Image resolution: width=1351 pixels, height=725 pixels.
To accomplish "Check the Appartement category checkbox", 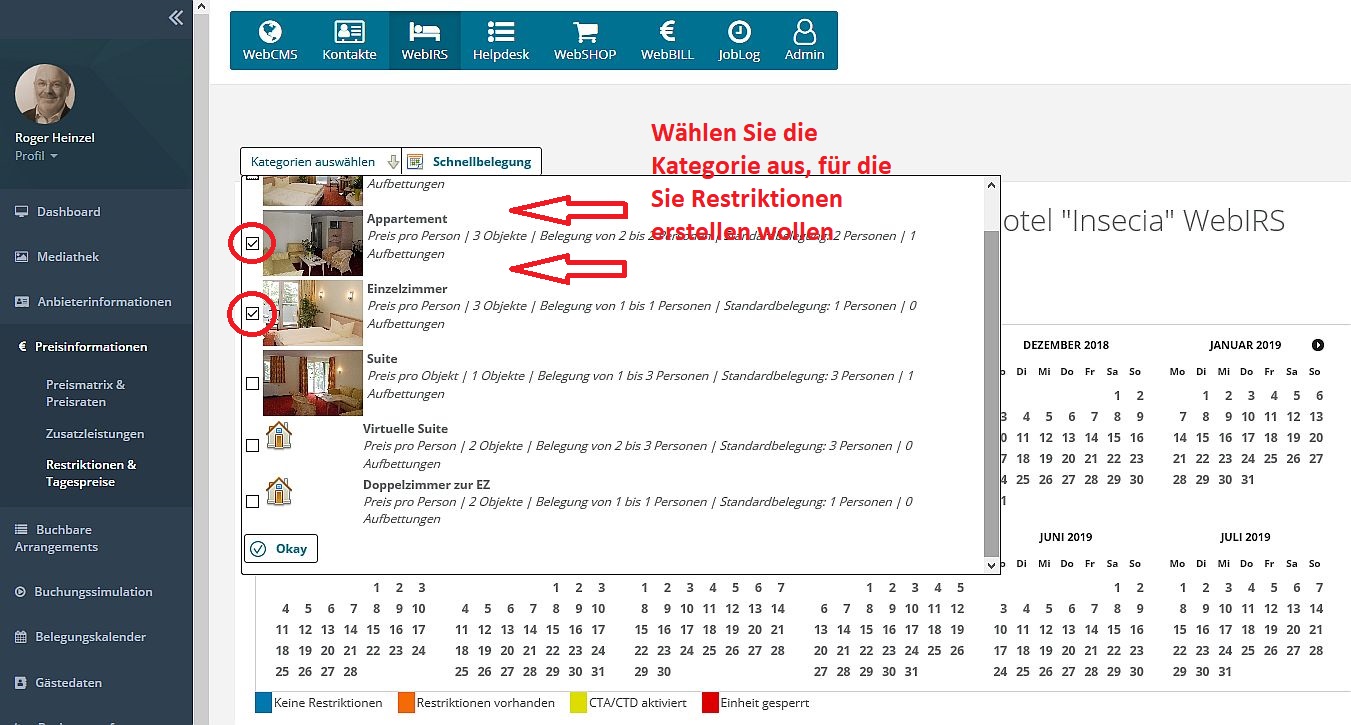I will (x=252, y=243).
